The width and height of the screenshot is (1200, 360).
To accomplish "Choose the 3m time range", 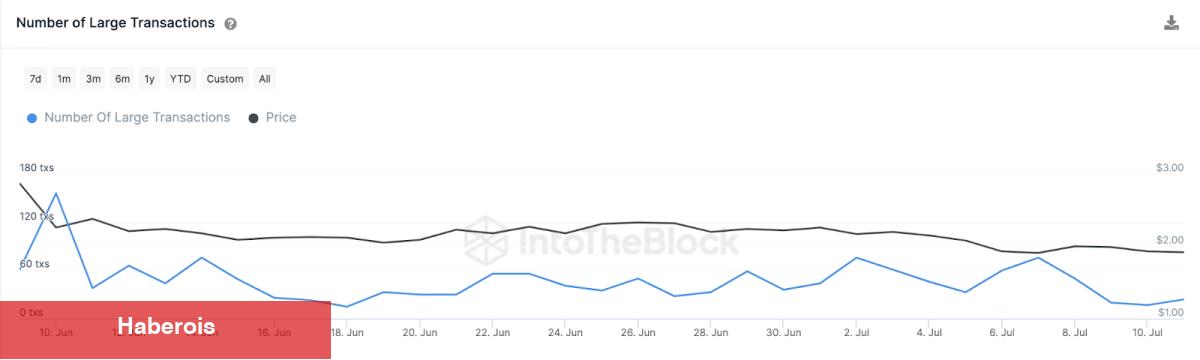I will click(x=93, y=79).
